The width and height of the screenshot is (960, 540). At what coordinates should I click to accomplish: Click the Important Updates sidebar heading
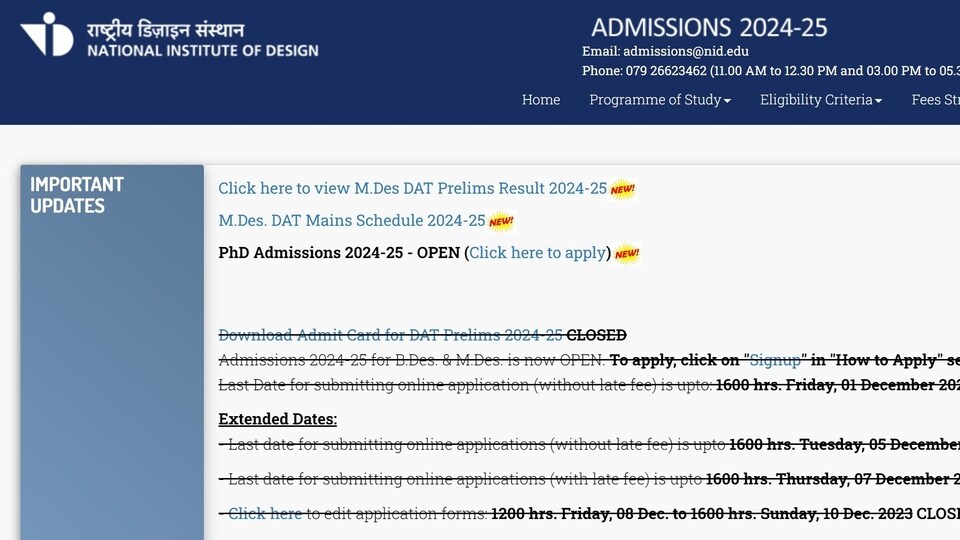pos(77,195)
